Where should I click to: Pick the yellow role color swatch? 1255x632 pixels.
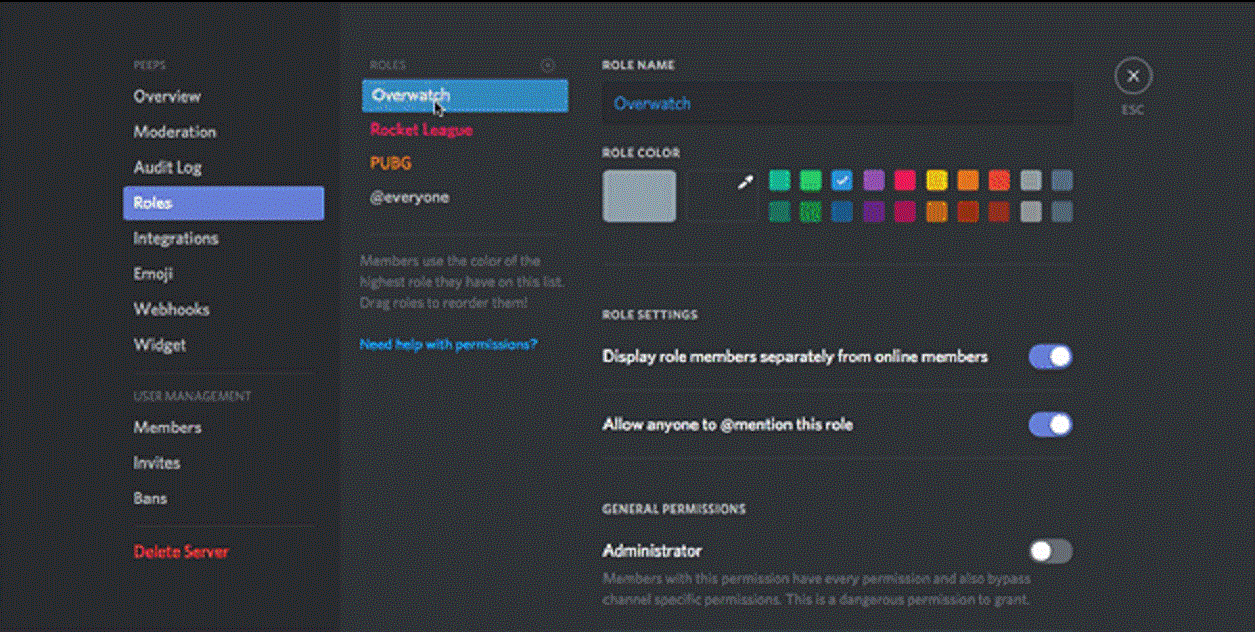936,180
